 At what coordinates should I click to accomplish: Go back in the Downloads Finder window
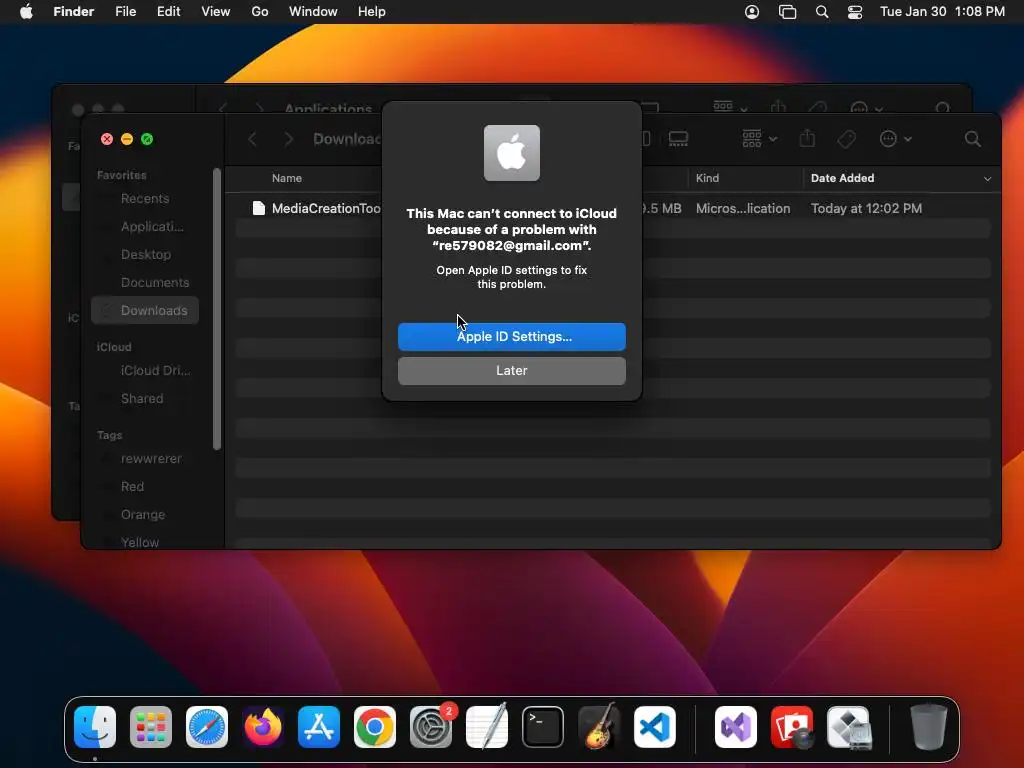(x=253, y=138)
